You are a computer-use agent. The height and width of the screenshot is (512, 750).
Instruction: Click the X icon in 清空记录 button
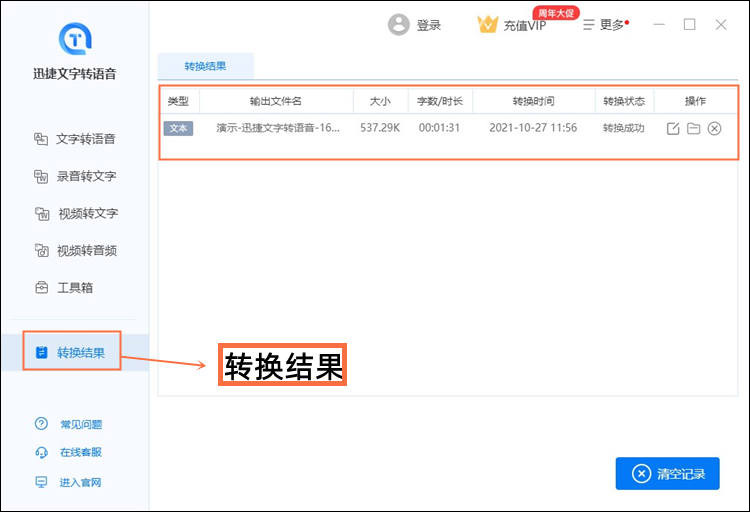[641, 474]
